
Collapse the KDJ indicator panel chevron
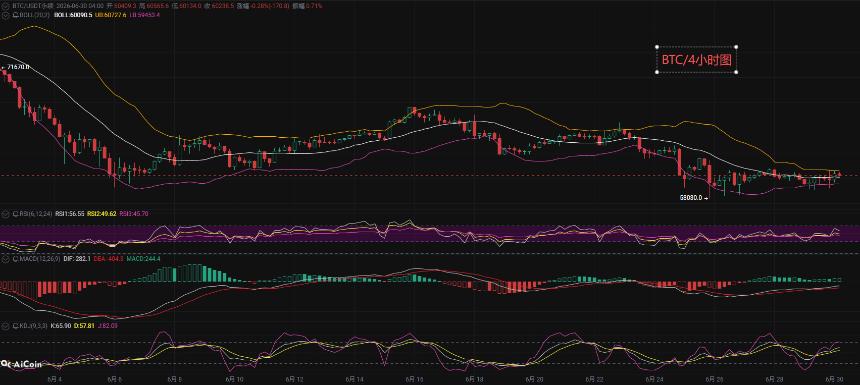[x=4, y=325]
